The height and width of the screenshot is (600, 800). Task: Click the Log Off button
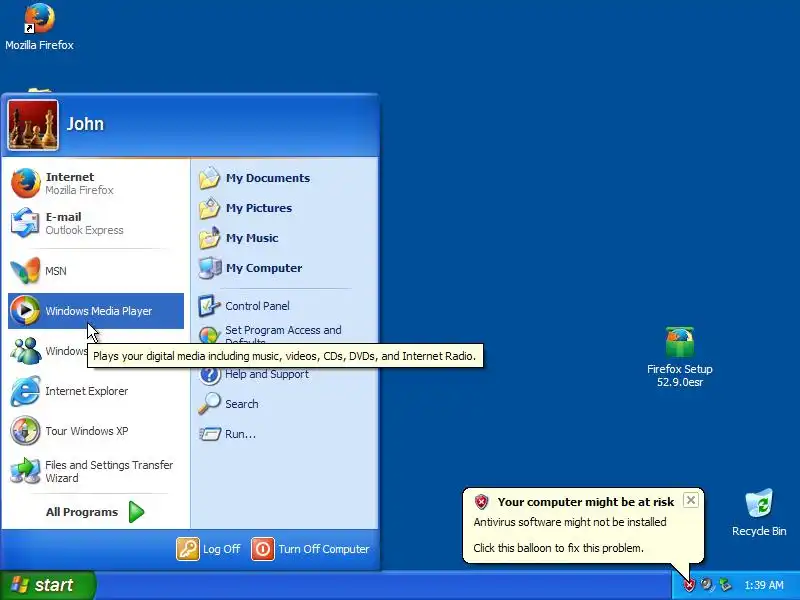tap(208, 549)
